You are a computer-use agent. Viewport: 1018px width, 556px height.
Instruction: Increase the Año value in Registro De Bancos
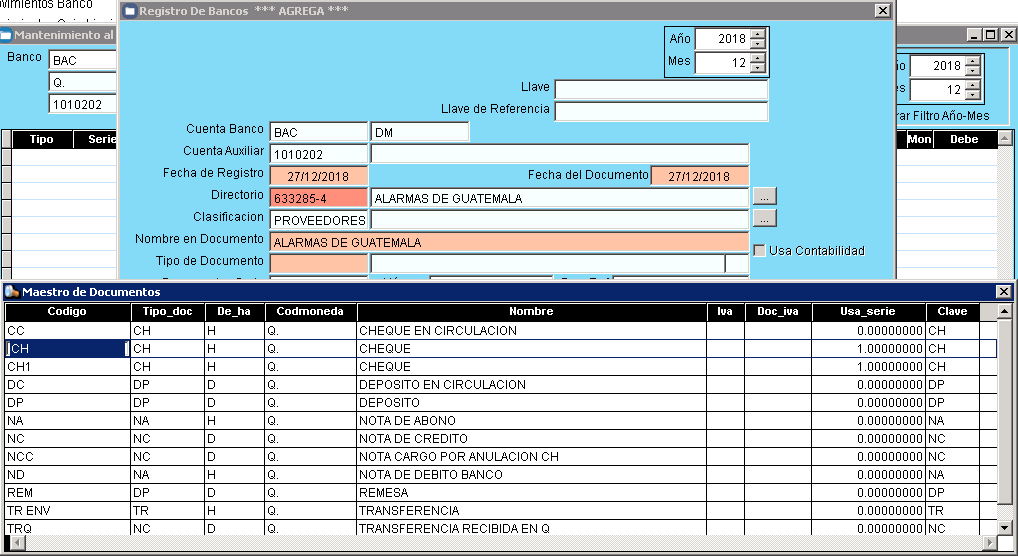click(757, 34)
